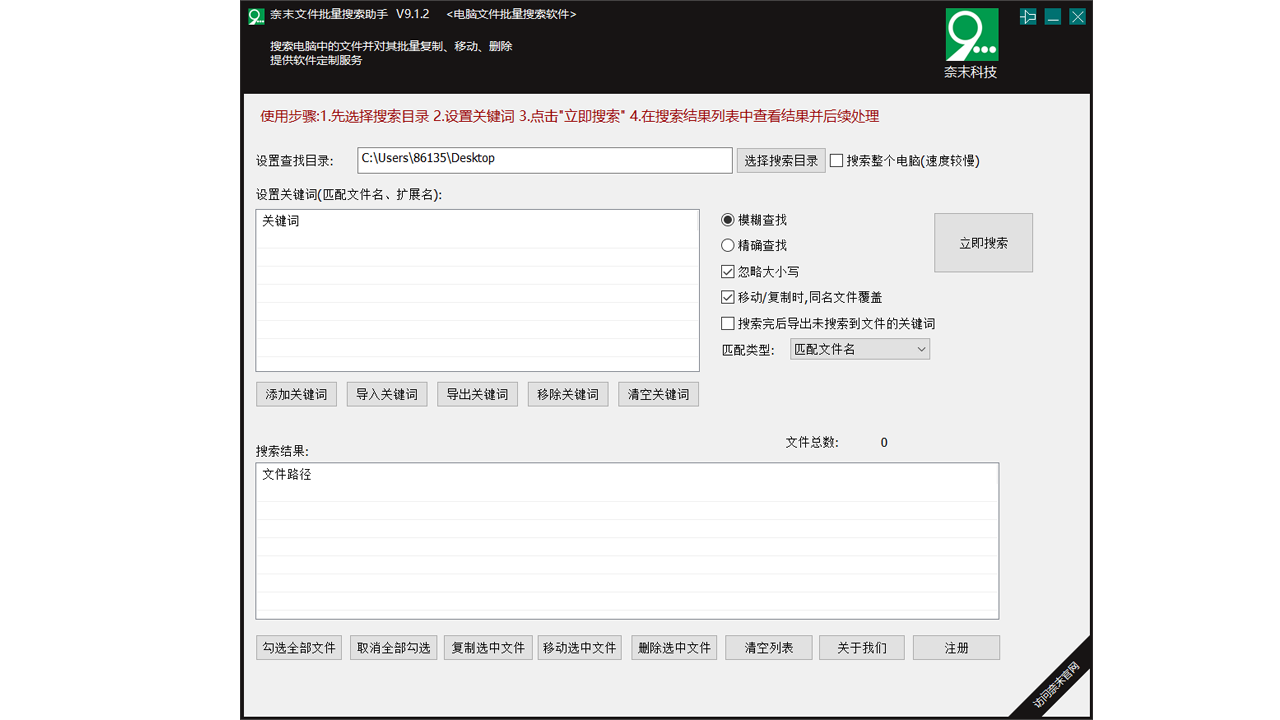Click the 清空列表 button
Viewport: 1280px width, 720px height.
[769, 648]
